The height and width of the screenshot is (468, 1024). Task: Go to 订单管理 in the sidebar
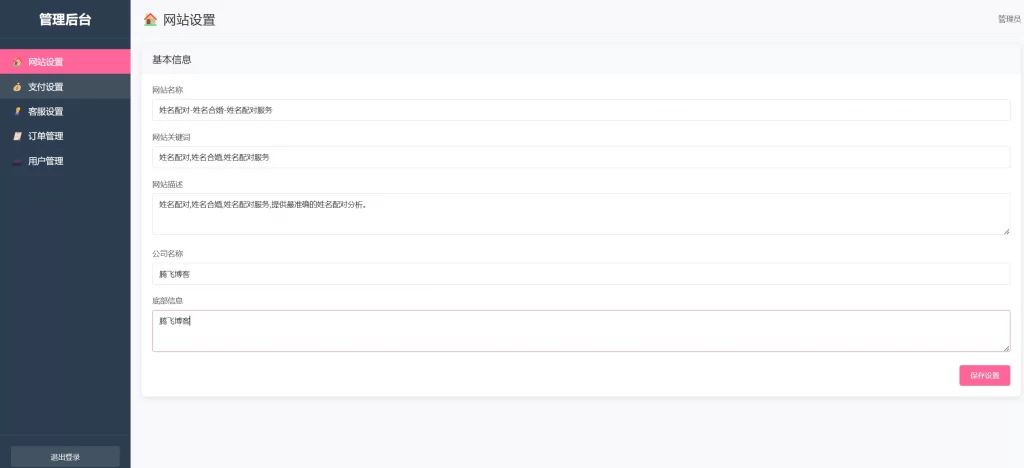[x=46, y=136]
